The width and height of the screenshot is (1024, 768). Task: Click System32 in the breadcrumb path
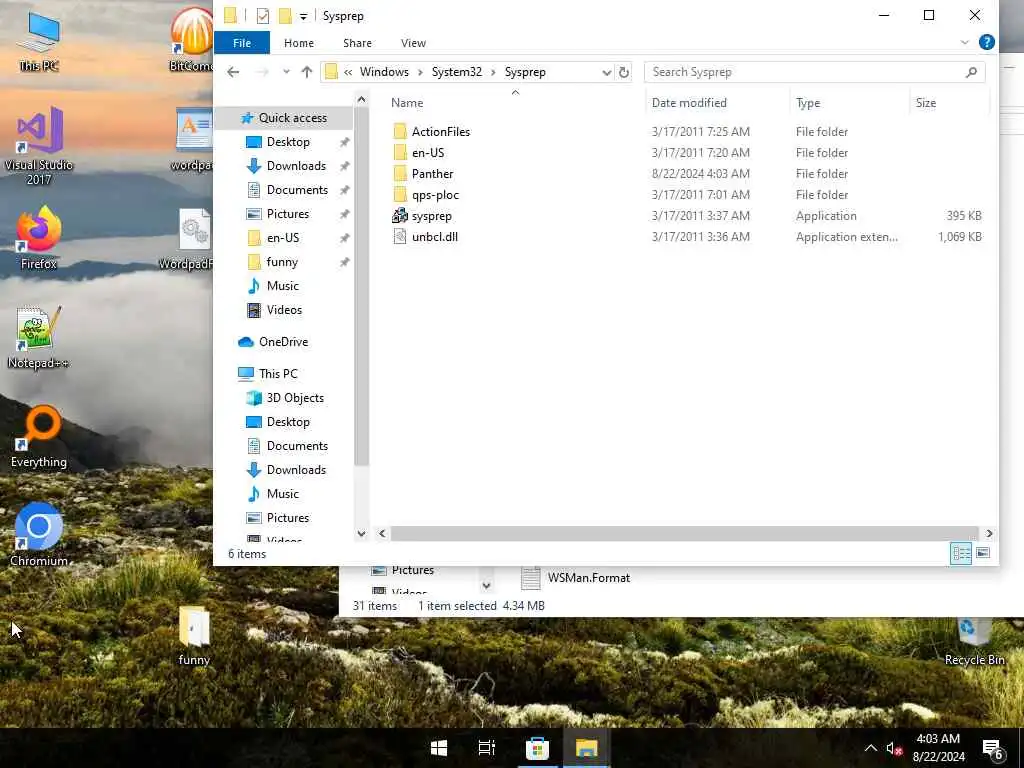coord(456,72)
